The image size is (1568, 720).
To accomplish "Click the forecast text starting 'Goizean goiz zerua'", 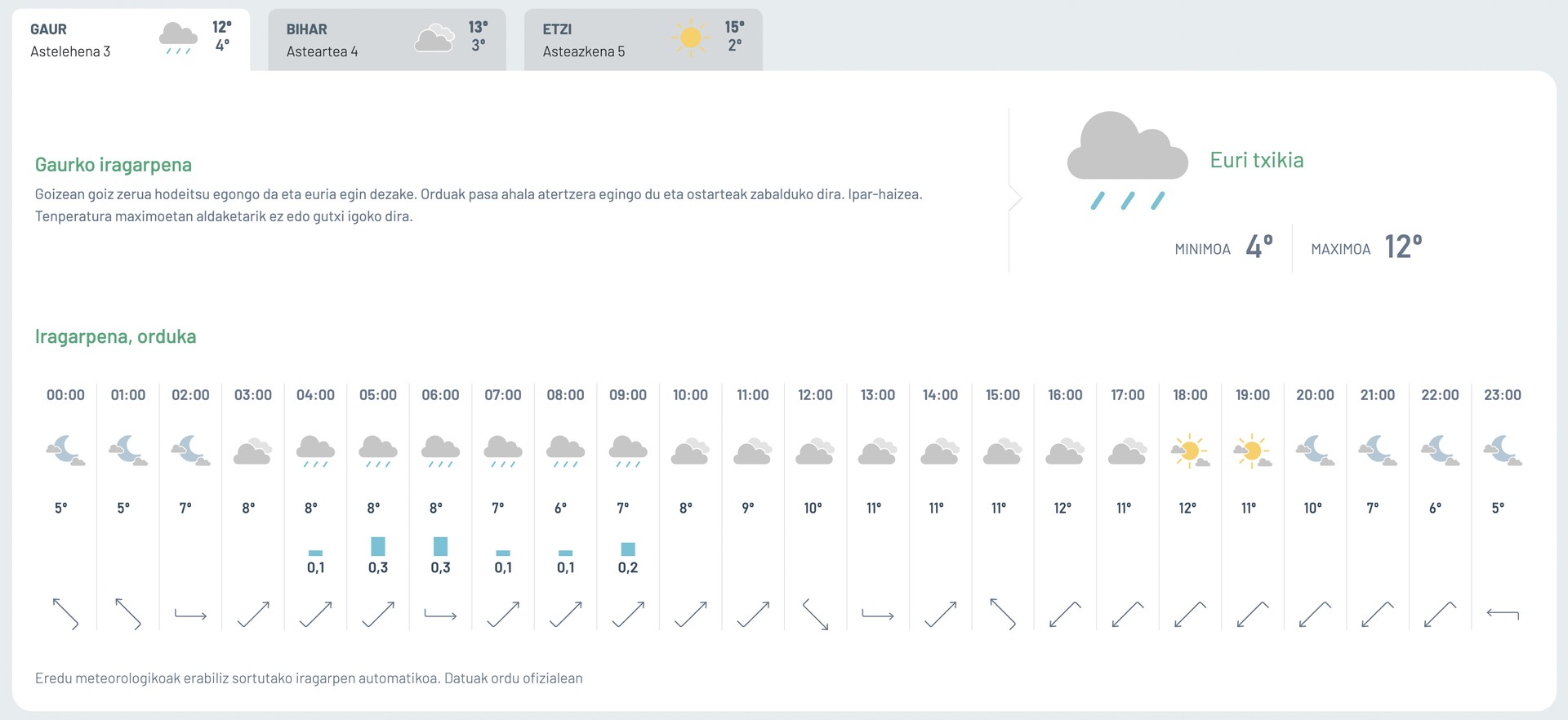I will (x=479, y=206).
